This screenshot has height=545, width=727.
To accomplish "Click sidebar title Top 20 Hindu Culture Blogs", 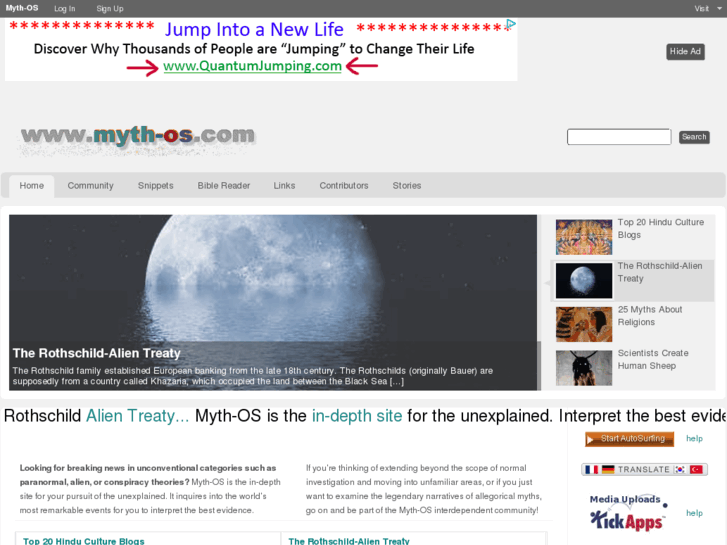I will tap(661, 229).
